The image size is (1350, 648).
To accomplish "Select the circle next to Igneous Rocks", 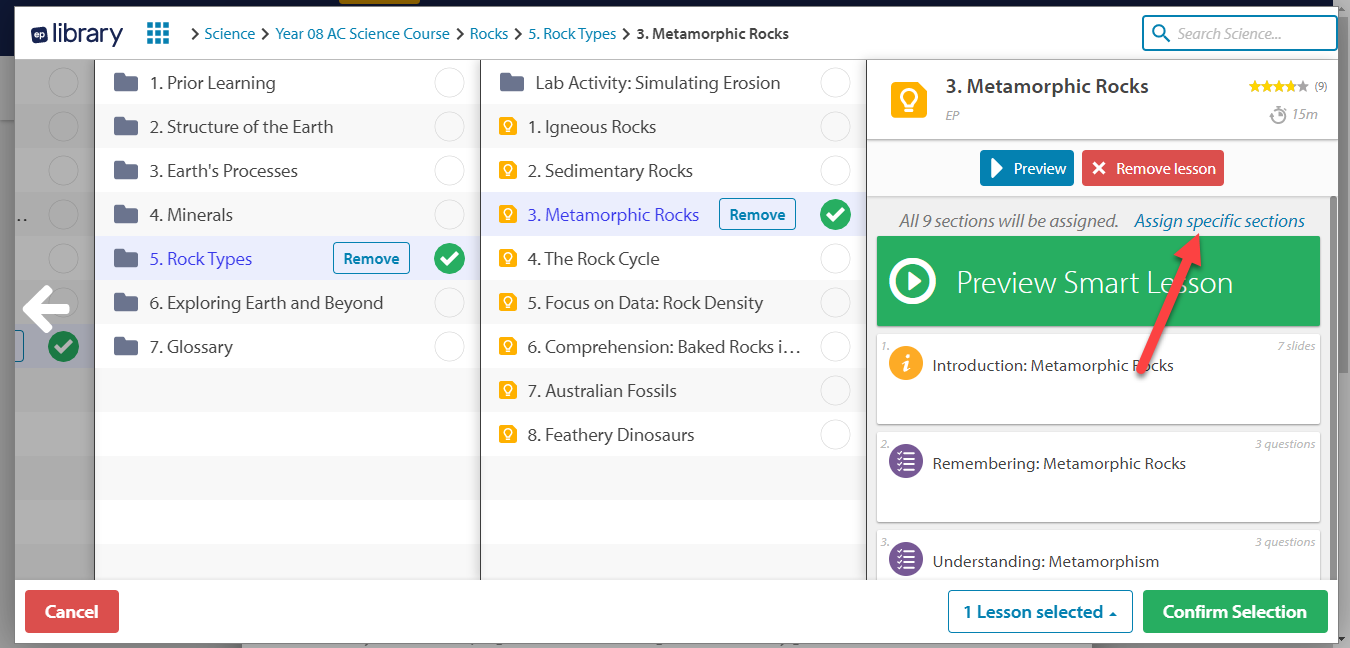I will 835,127.
